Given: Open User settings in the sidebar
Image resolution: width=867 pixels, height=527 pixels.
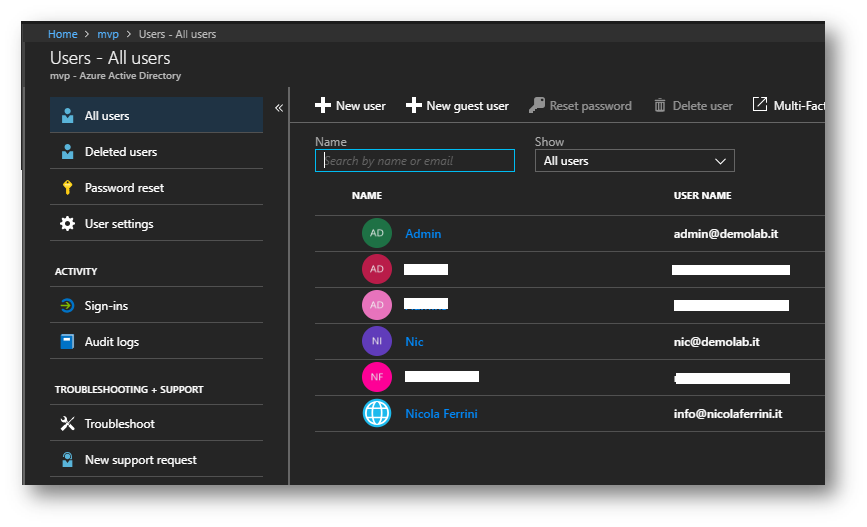Looking at the screenshot, I should pos(156,223).
